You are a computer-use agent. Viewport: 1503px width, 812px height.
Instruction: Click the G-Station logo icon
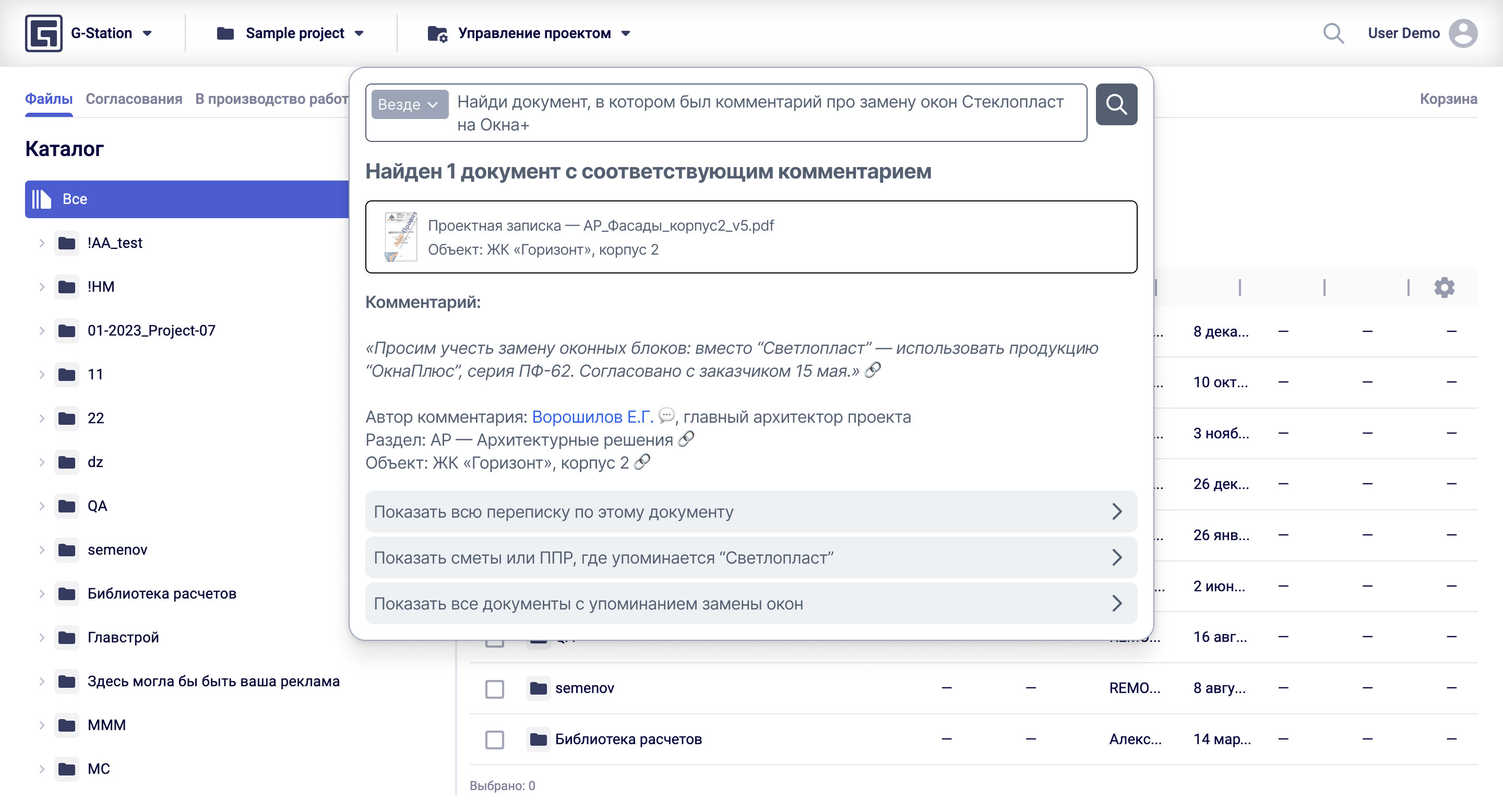[43, 33]
